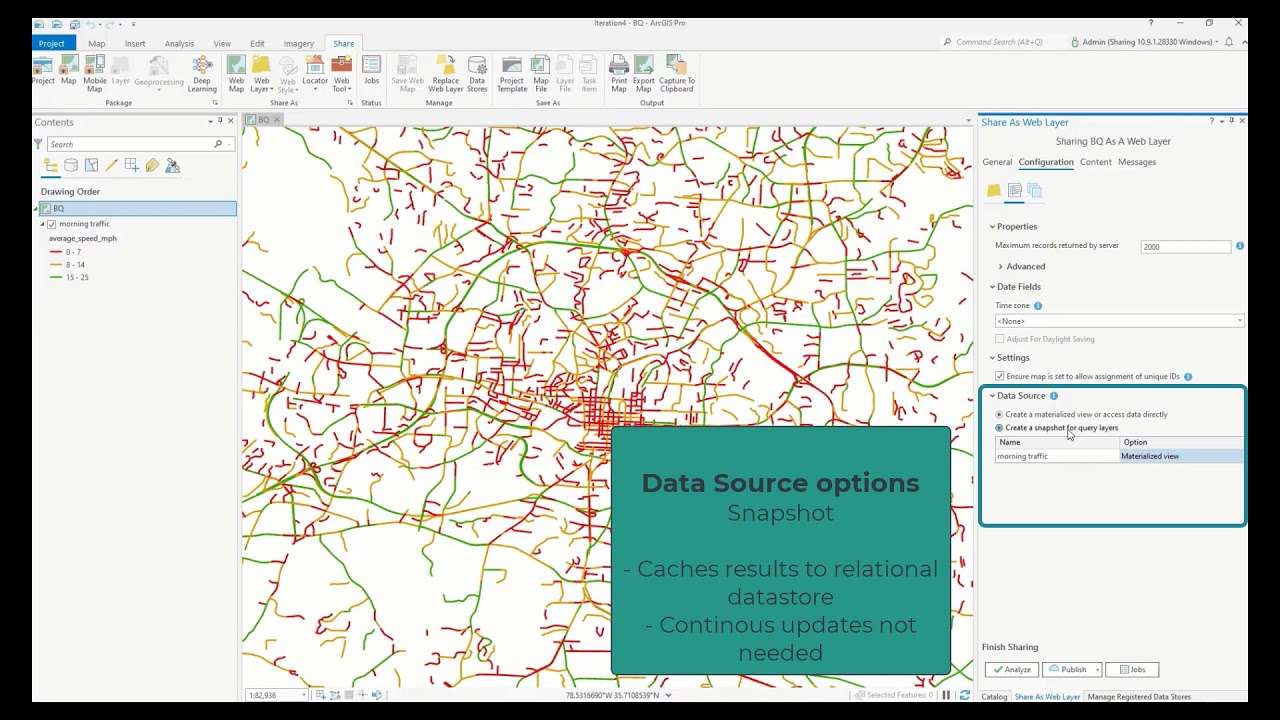The image size is (1280, 720).
Task: Select List By Perspective Imagery icon
Action: point(172,165)
